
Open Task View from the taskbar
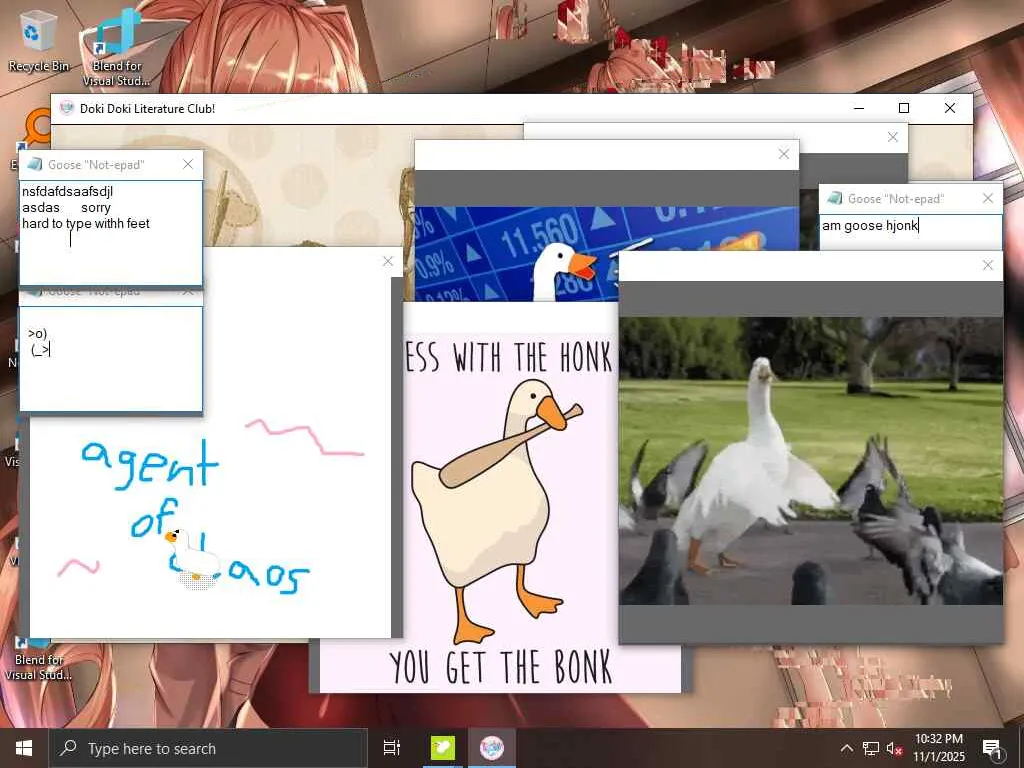click(x=392, y=748)
